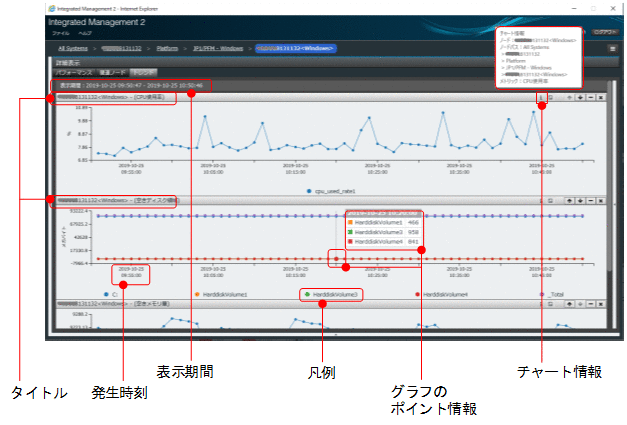Click the highlighted 131132<Windows> breadcrumb node
Viewport: 627px width, 425px height.
point(296,48)
